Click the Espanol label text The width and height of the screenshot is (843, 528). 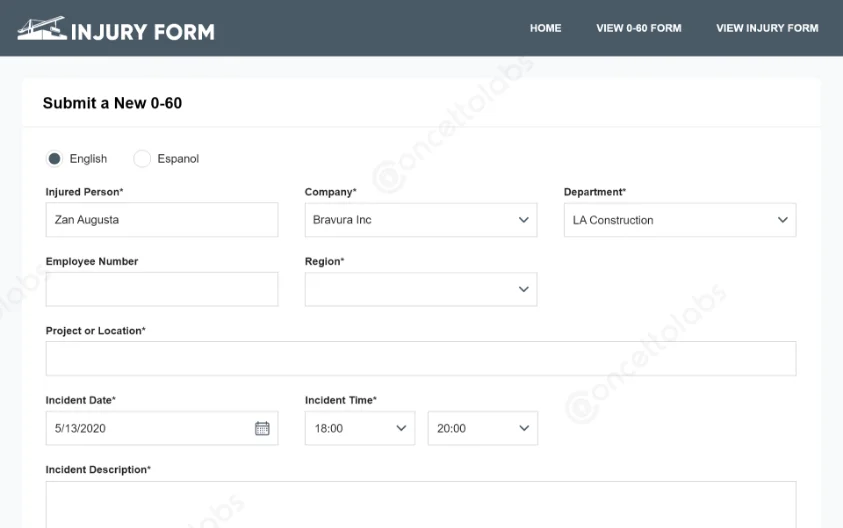click(x=178, y=159)
